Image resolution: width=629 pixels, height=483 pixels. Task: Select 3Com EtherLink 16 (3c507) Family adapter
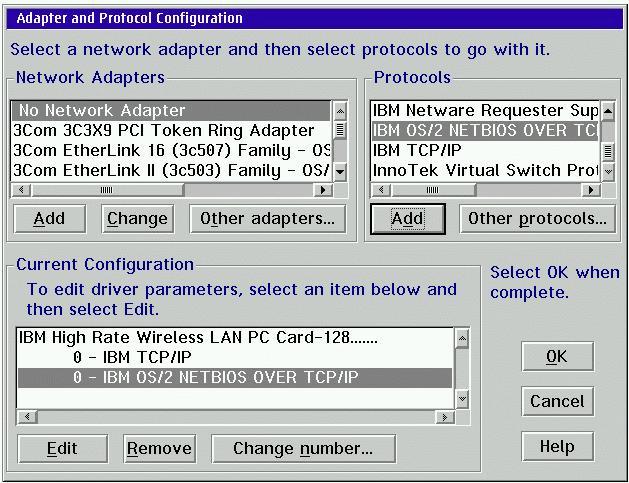171,150
